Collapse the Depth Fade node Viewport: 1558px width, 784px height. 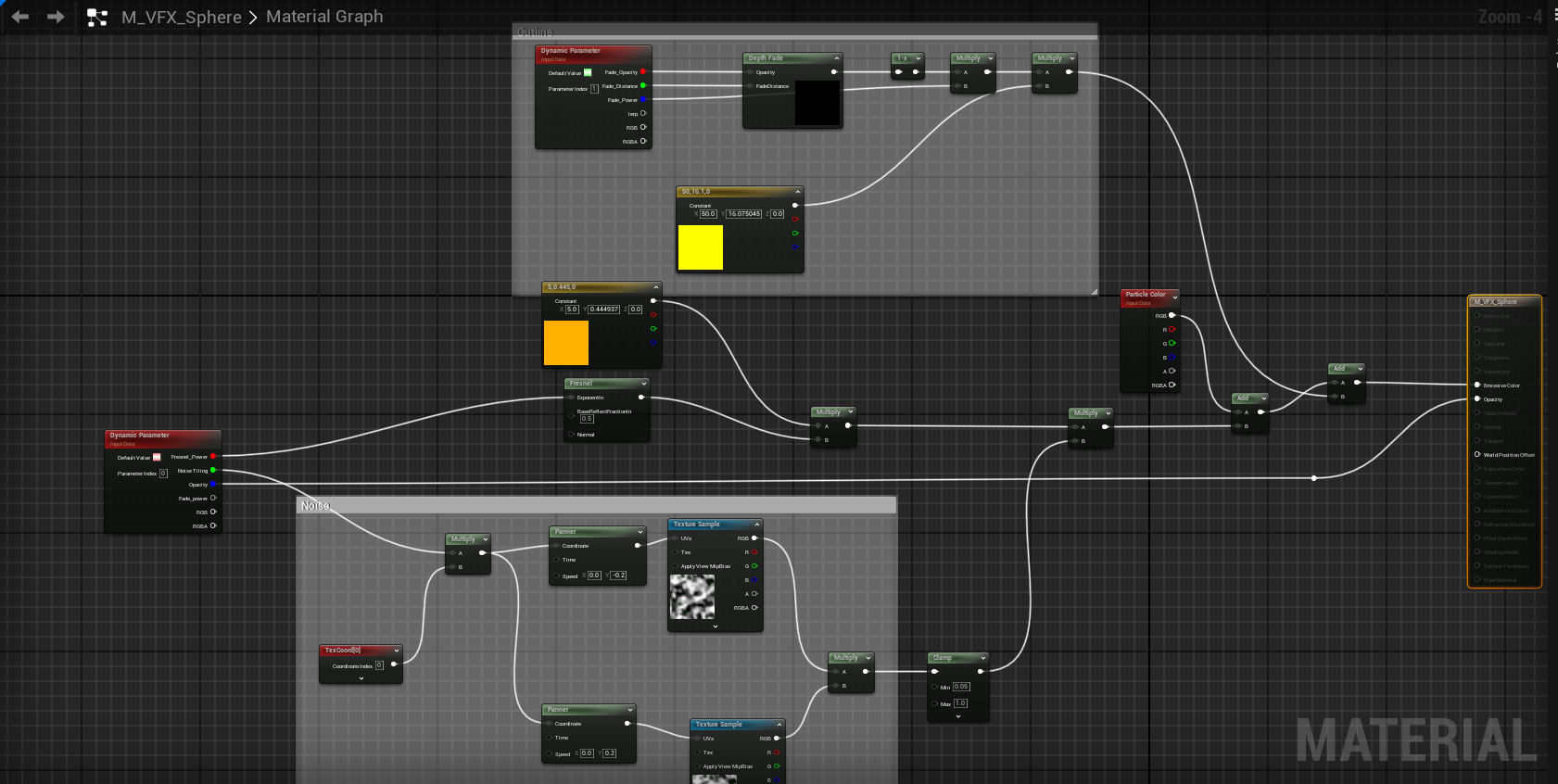pos(836,58)
